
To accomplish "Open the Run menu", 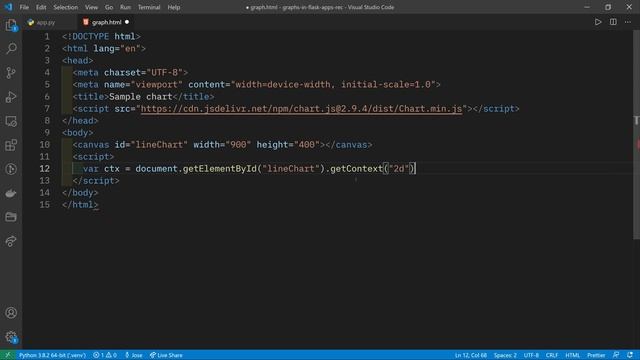I will [125, 7].
